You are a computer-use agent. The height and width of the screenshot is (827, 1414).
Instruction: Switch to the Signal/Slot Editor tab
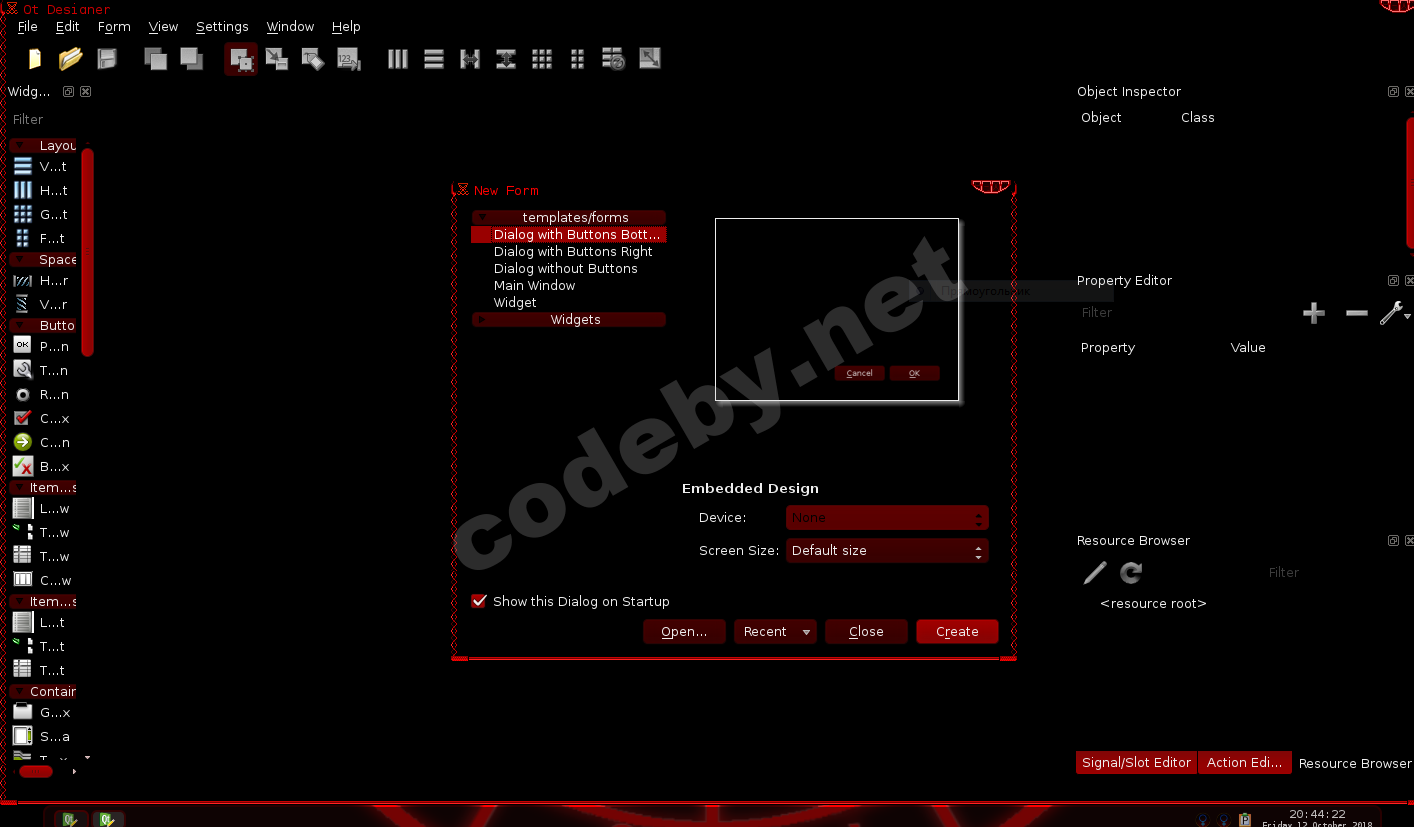1136,763
